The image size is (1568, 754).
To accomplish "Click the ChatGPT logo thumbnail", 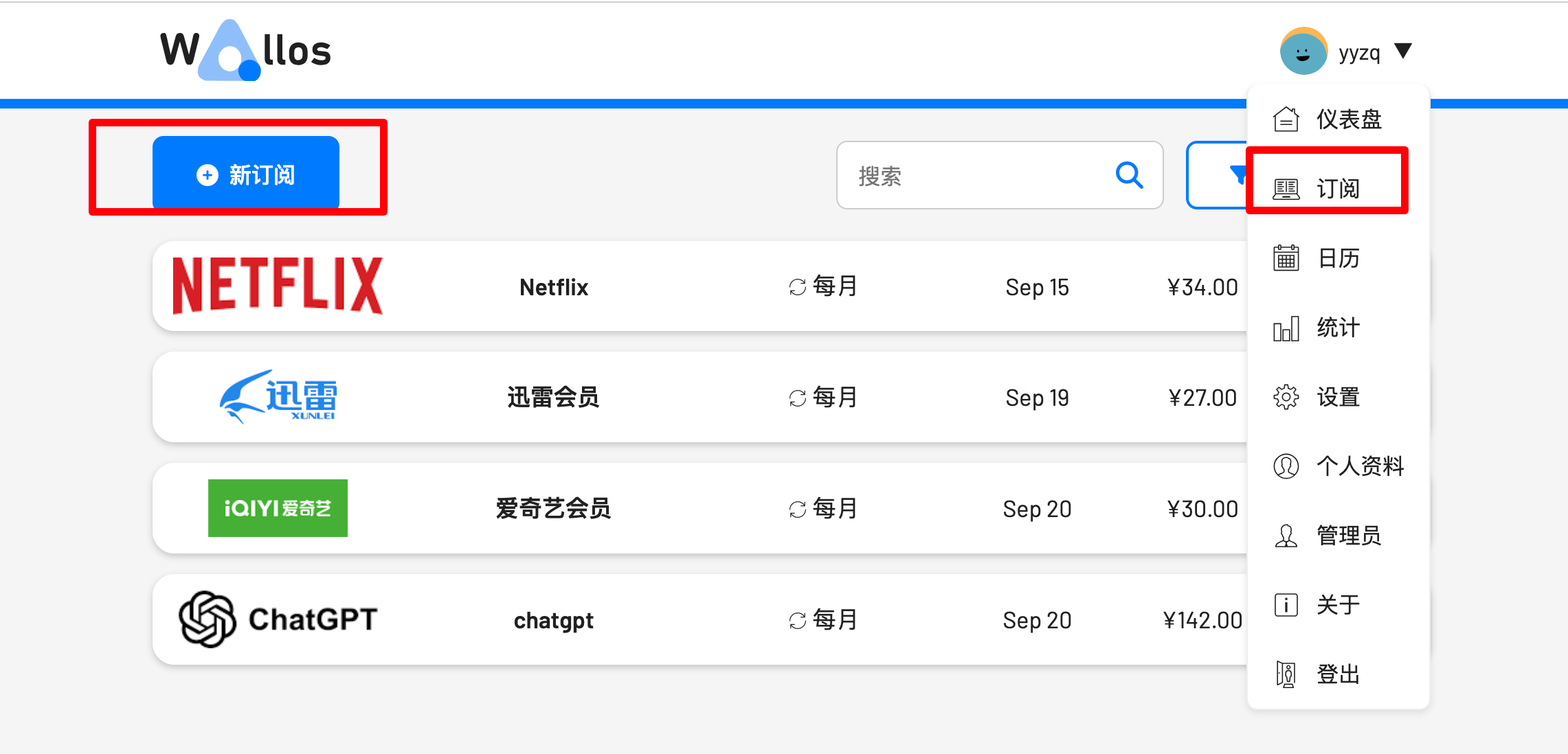I will [278, 619].
